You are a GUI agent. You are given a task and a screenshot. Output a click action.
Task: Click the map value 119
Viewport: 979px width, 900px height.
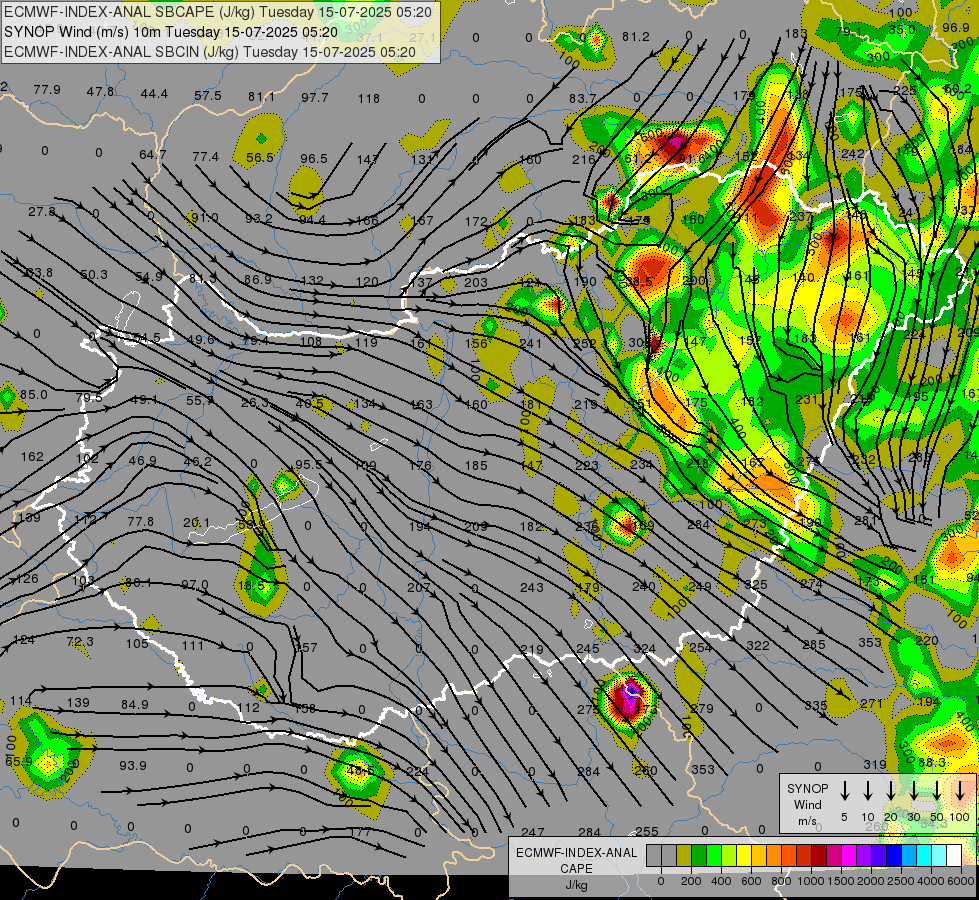(366, 342)
